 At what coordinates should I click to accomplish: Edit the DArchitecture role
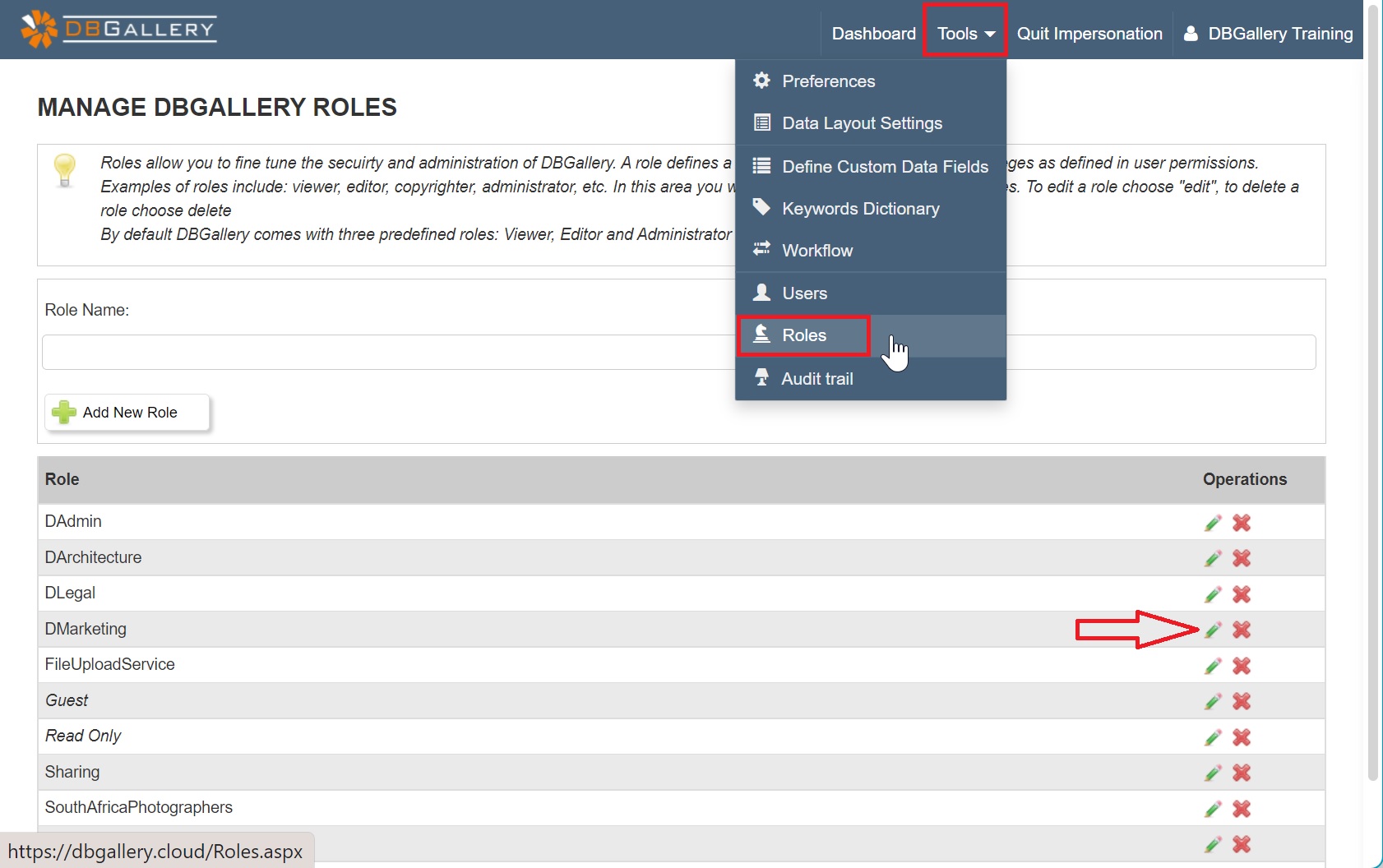tap(1213, 558)
